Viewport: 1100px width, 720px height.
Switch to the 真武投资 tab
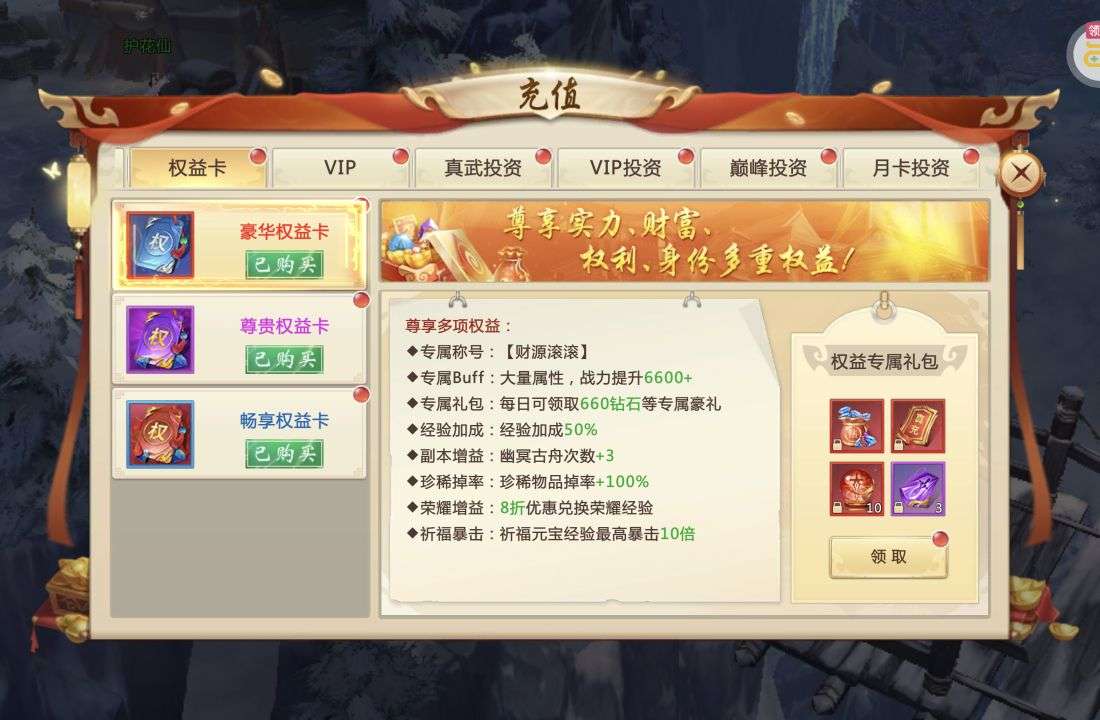[x=483, y=168]
